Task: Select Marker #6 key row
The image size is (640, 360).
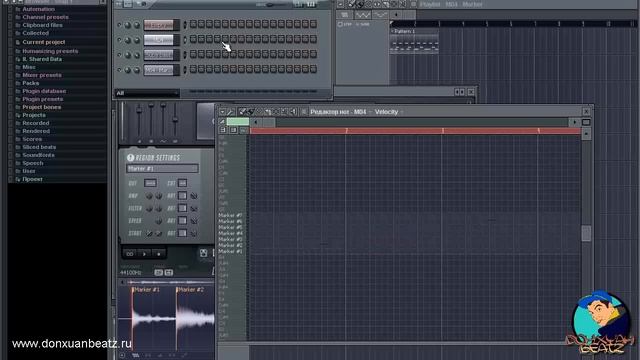Action: (x=230, y=221)
